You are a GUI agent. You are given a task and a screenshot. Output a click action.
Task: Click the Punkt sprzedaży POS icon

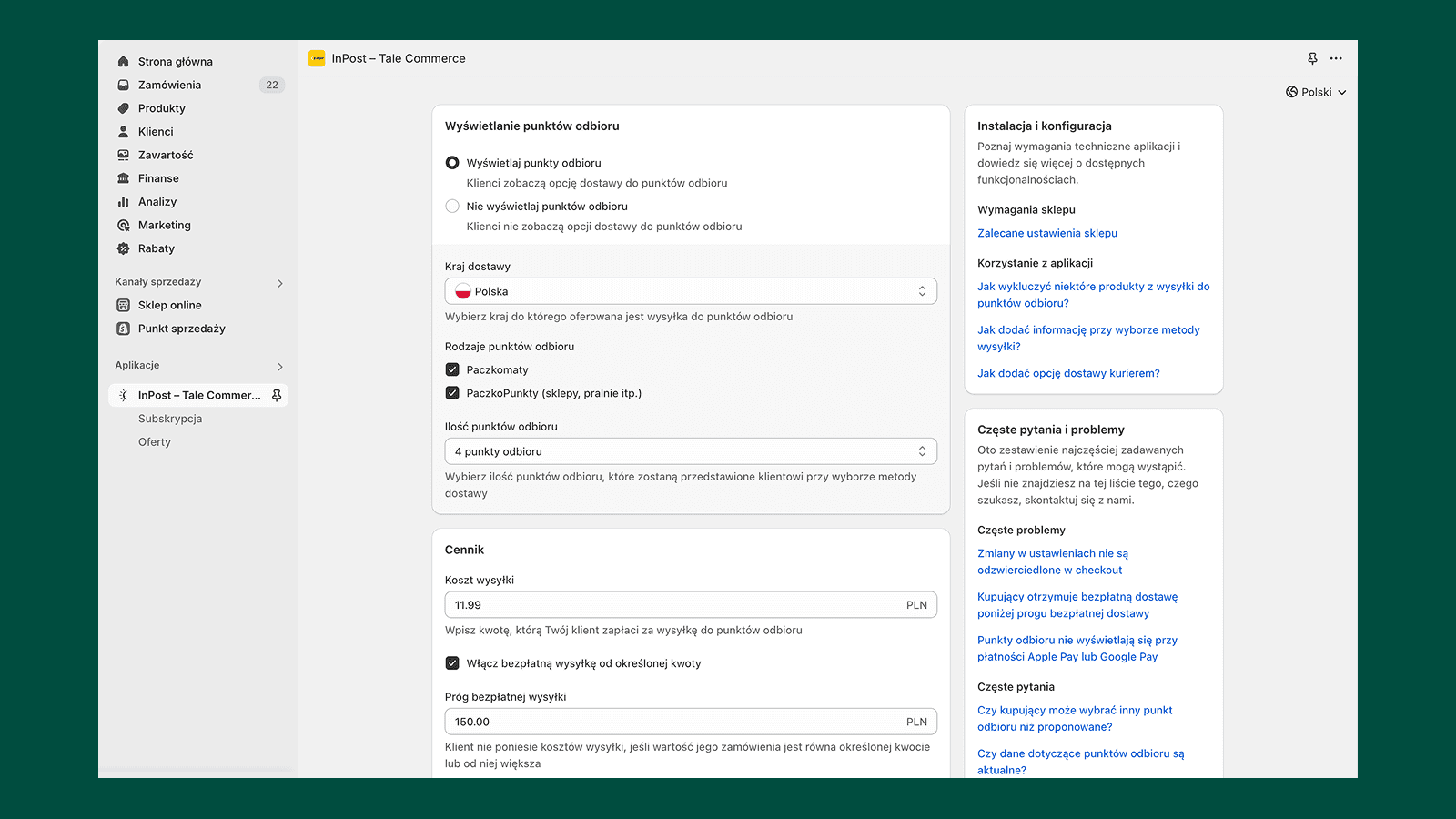pyautogui.click(x=124, y=329)
